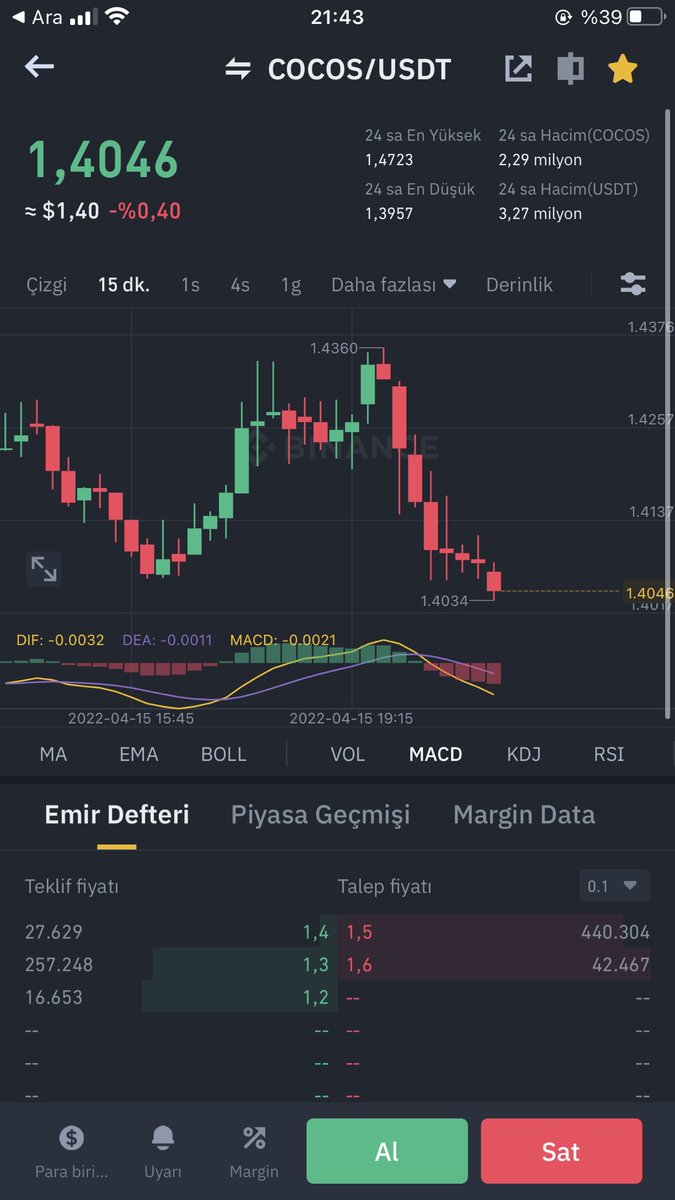The width and height of the screenshot is (675, 1200).
Task: Tap the red Sat sell button
Action: (561, 1151)
